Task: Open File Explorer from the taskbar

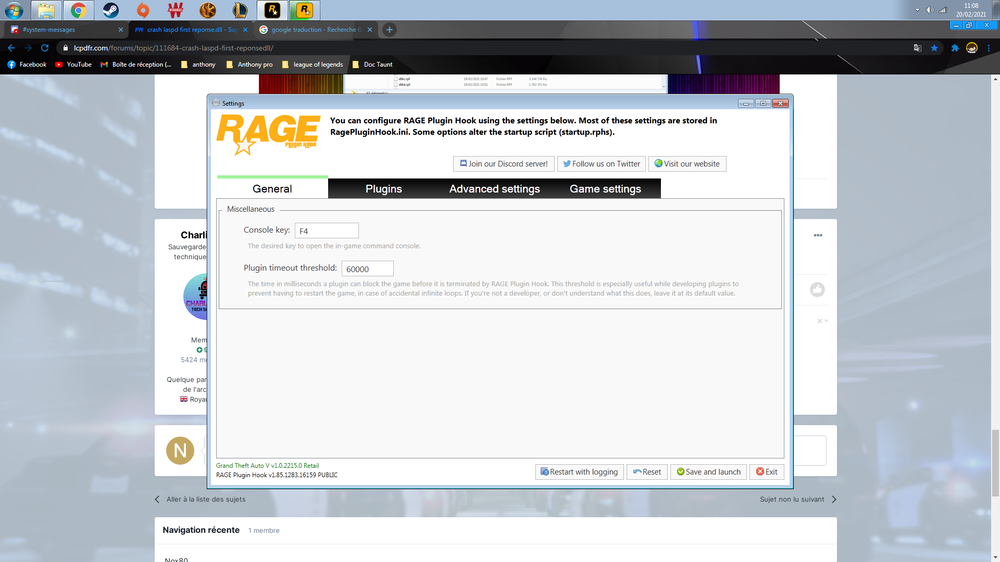Action: point(46,10)
